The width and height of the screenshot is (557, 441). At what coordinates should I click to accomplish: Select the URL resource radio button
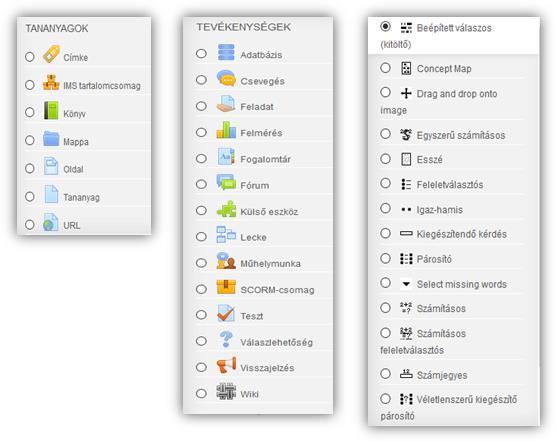click(30, 225)
